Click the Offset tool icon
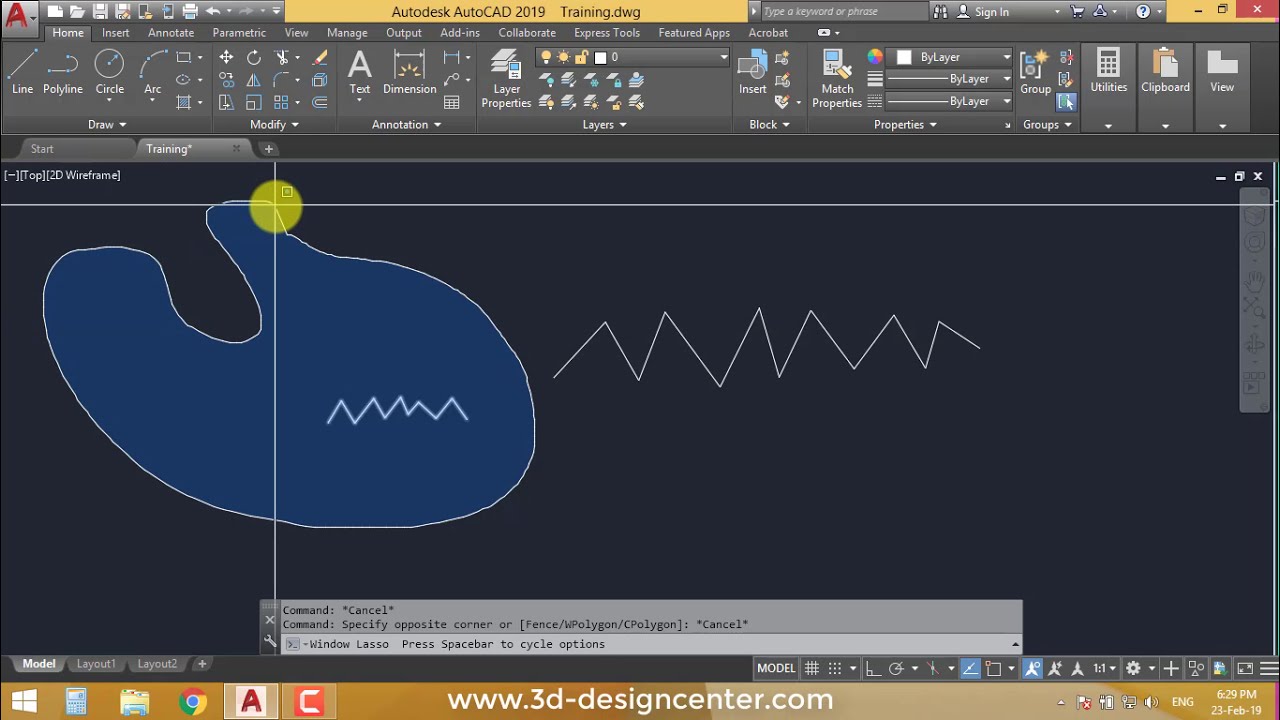 (320, 102)
